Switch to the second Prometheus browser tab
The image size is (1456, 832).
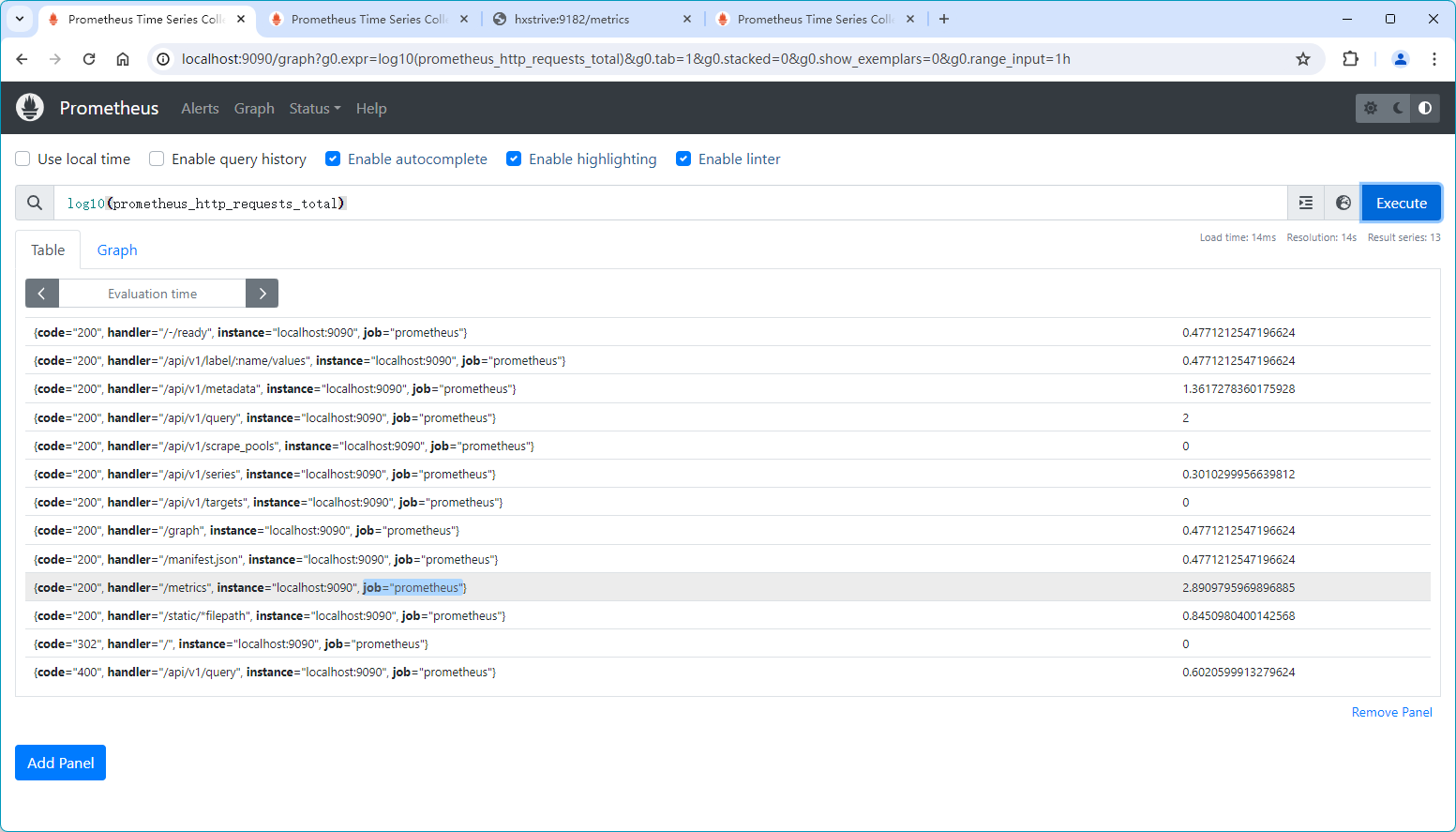click(x=369, y=19)
